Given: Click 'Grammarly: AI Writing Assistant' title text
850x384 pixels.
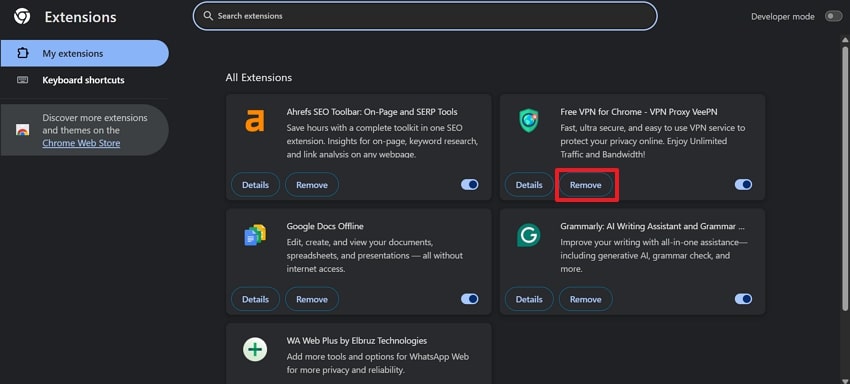Looking at the screenshot, I should coord(652,226).
